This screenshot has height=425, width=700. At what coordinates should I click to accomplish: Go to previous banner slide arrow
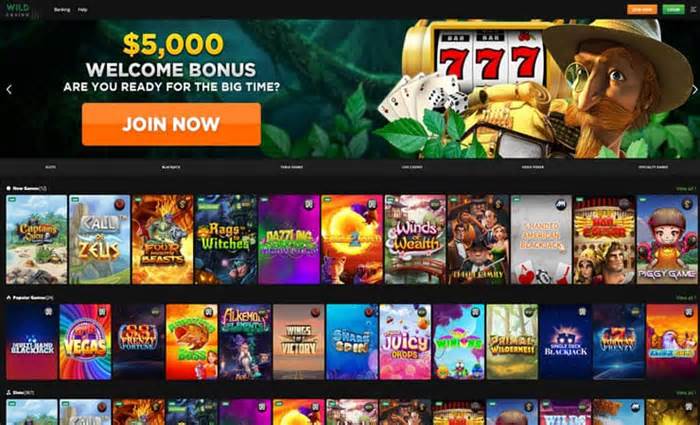(x=9, y=89)
